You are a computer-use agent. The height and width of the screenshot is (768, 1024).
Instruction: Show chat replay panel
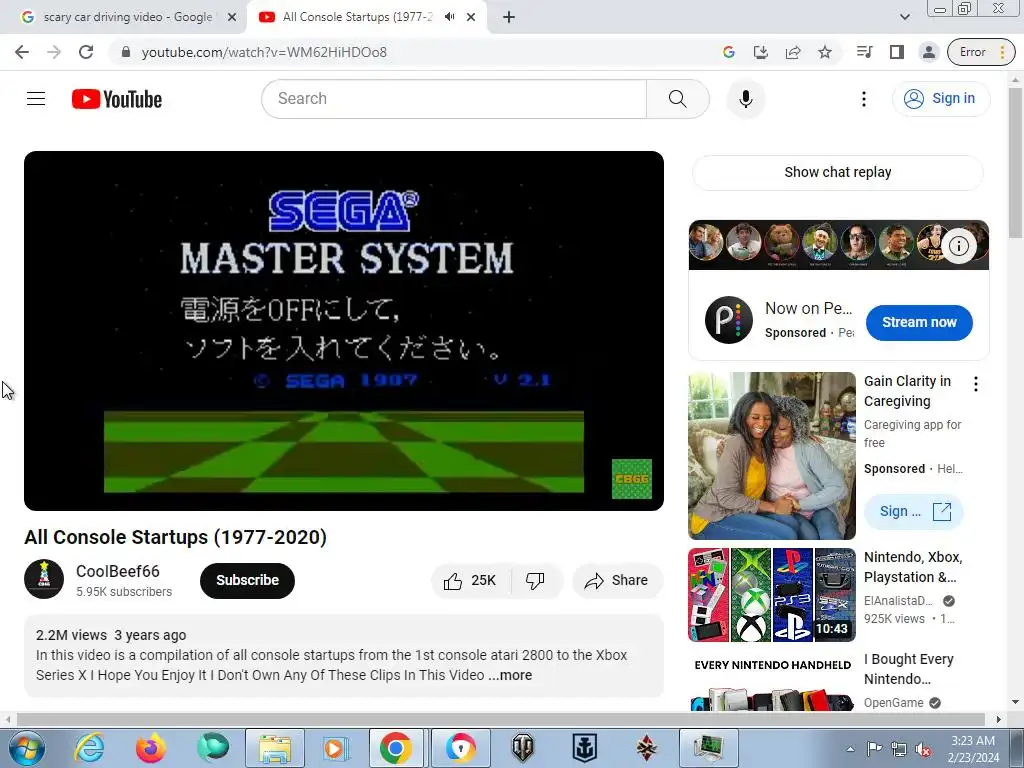pos(837,172)
